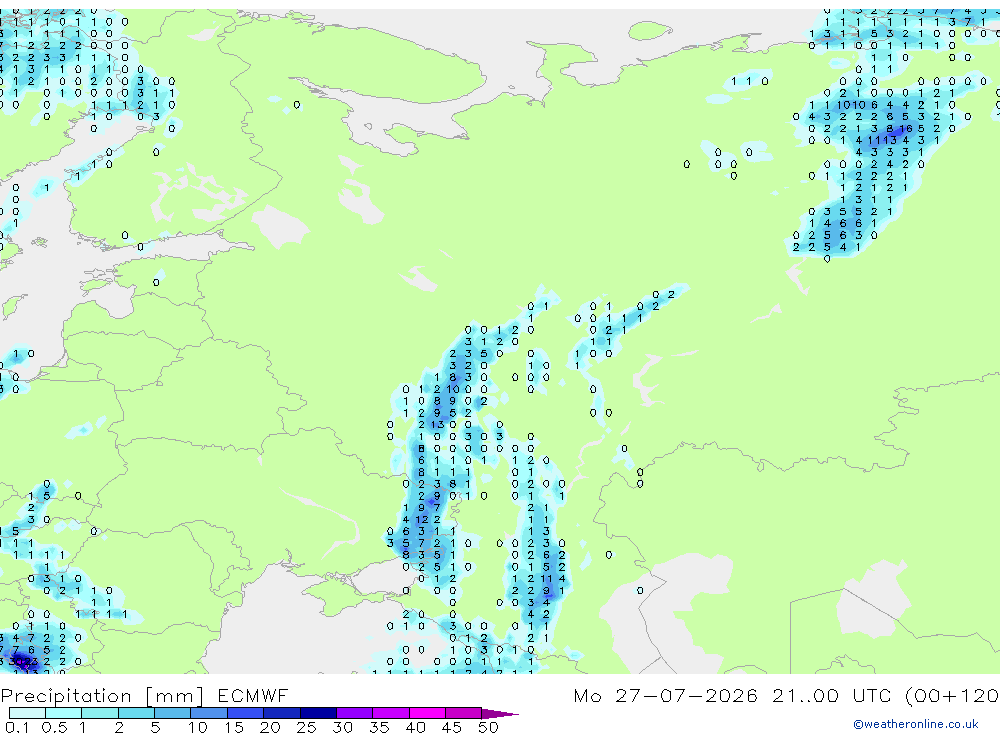Click the 0.1–0.5 mm legend swatch
Viewport: 1000px width, 733px height.
[x=27, y=713]
